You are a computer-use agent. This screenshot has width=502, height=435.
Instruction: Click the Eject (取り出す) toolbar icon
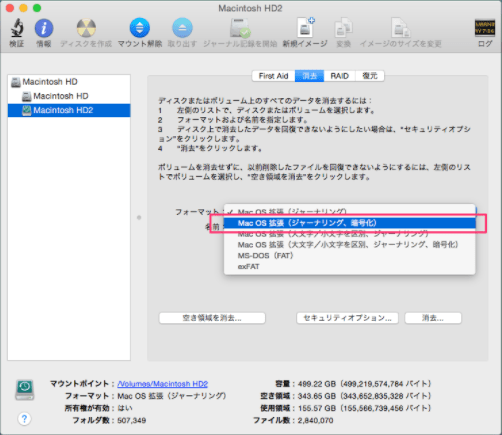(182, 28)
